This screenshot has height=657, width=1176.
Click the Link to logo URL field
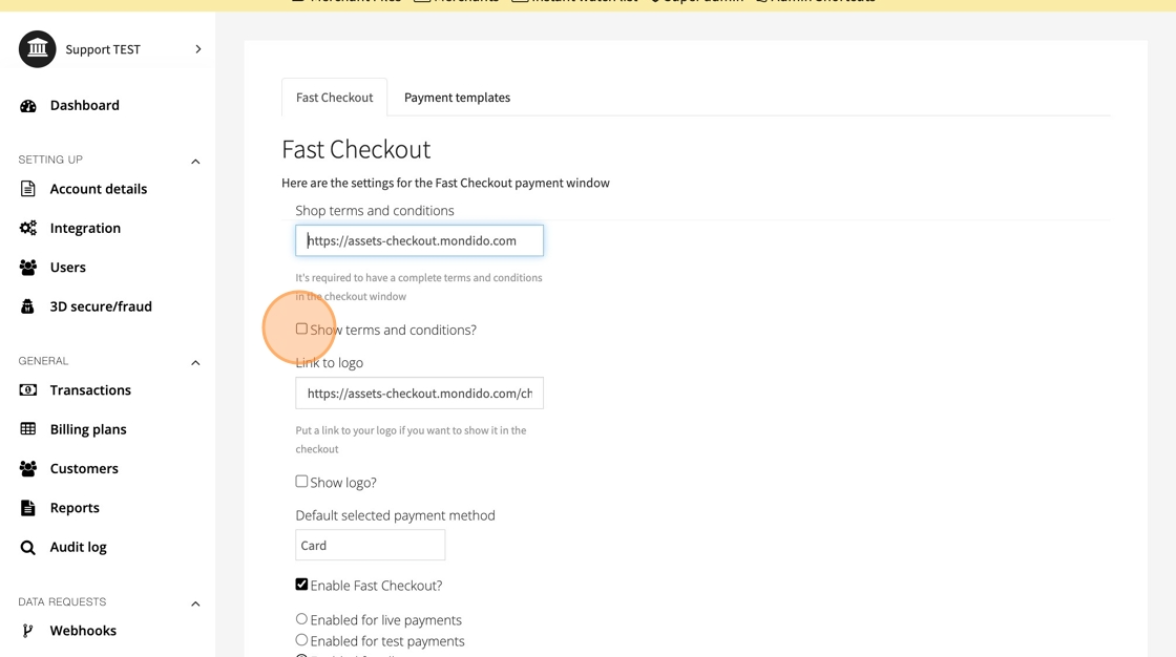pos(419,394)
